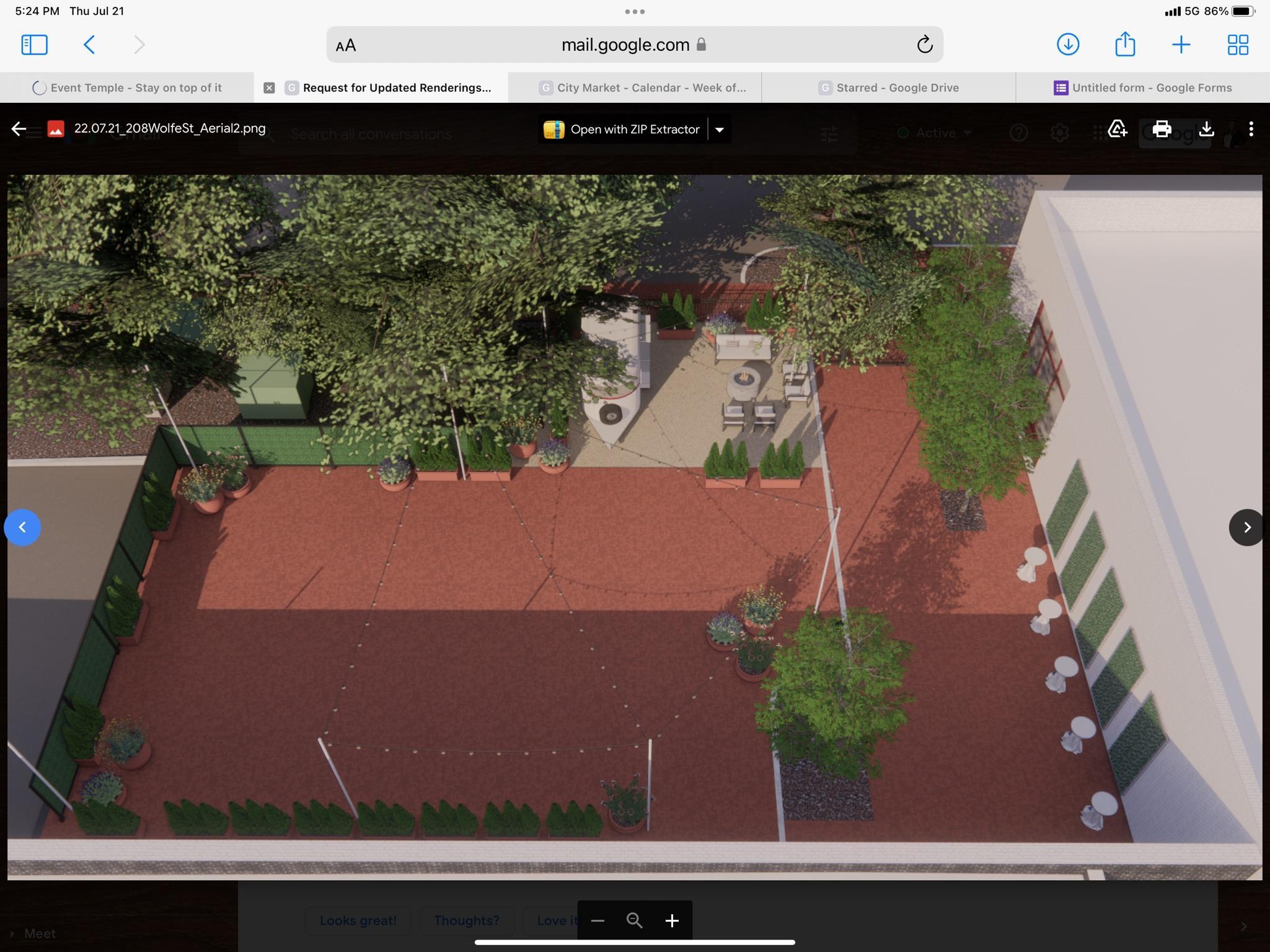Click the Add to Drive icon
The height and width of the screenshot is (952, 1270).
1117,129
